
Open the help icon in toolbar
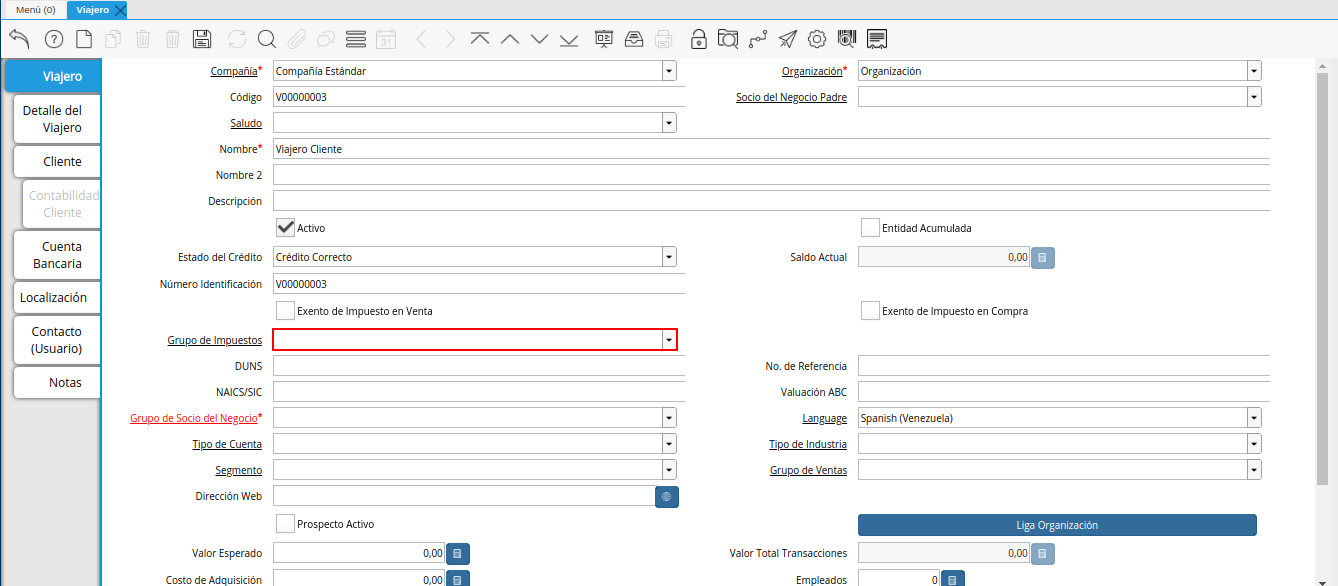tap(54, 39)
